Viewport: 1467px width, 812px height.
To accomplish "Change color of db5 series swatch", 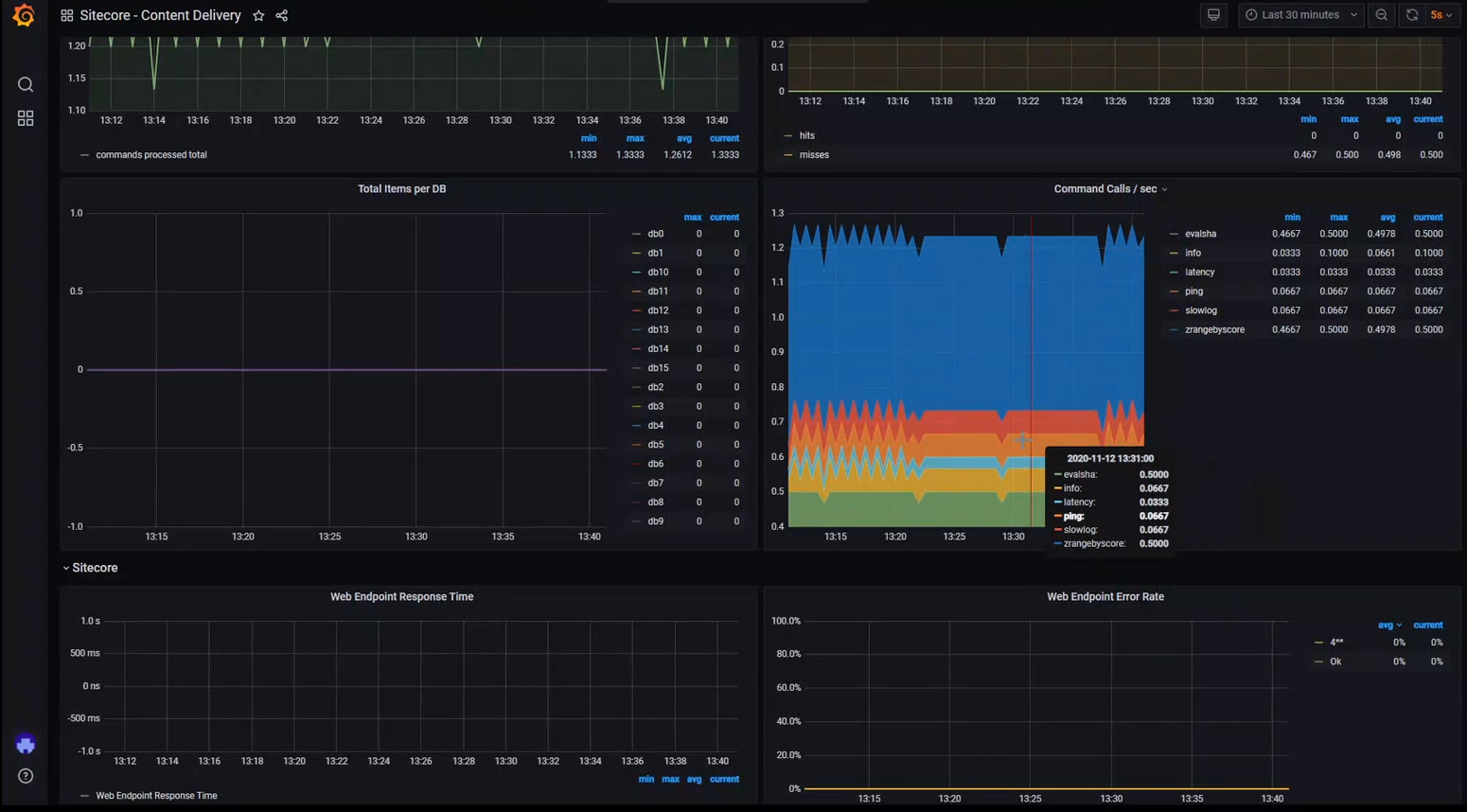I will (x=636, y=445).
